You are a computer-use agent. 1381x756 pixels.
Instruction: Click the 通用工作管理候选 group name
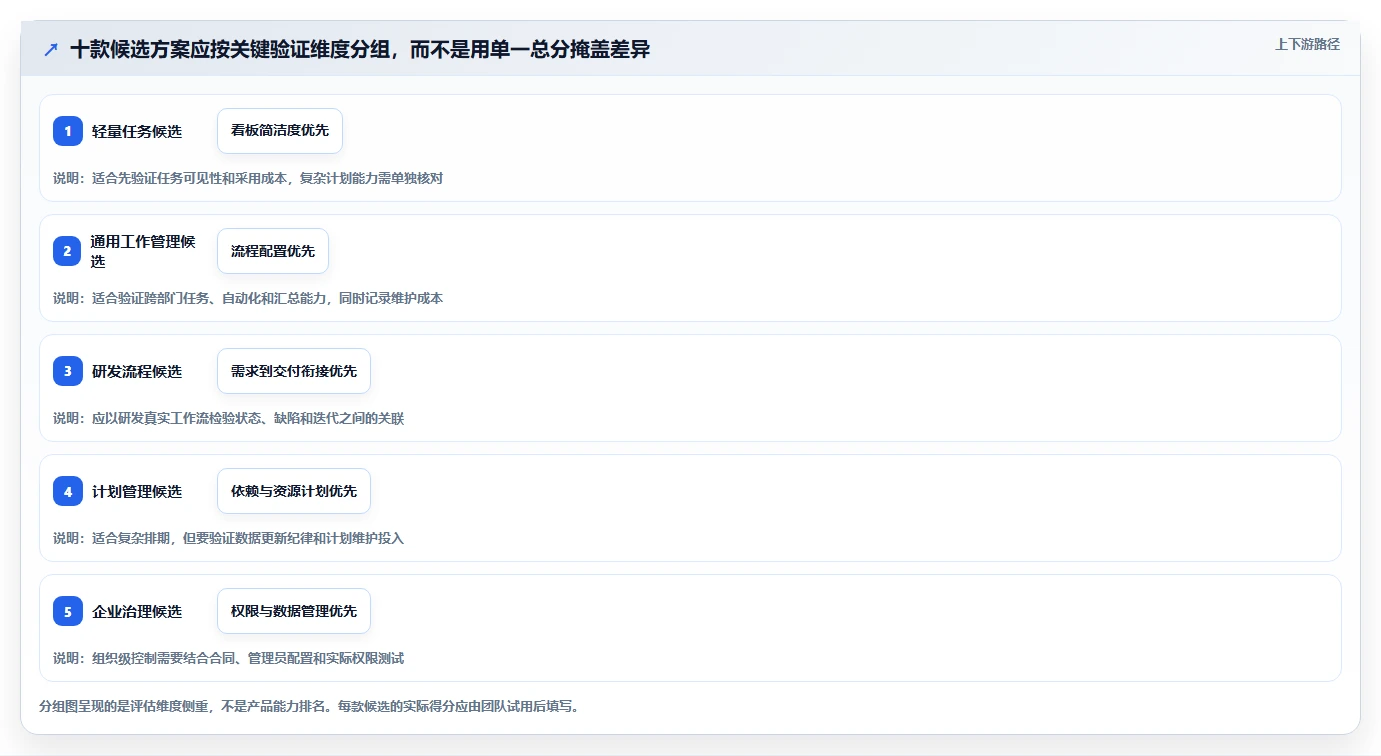pos(143,251)
